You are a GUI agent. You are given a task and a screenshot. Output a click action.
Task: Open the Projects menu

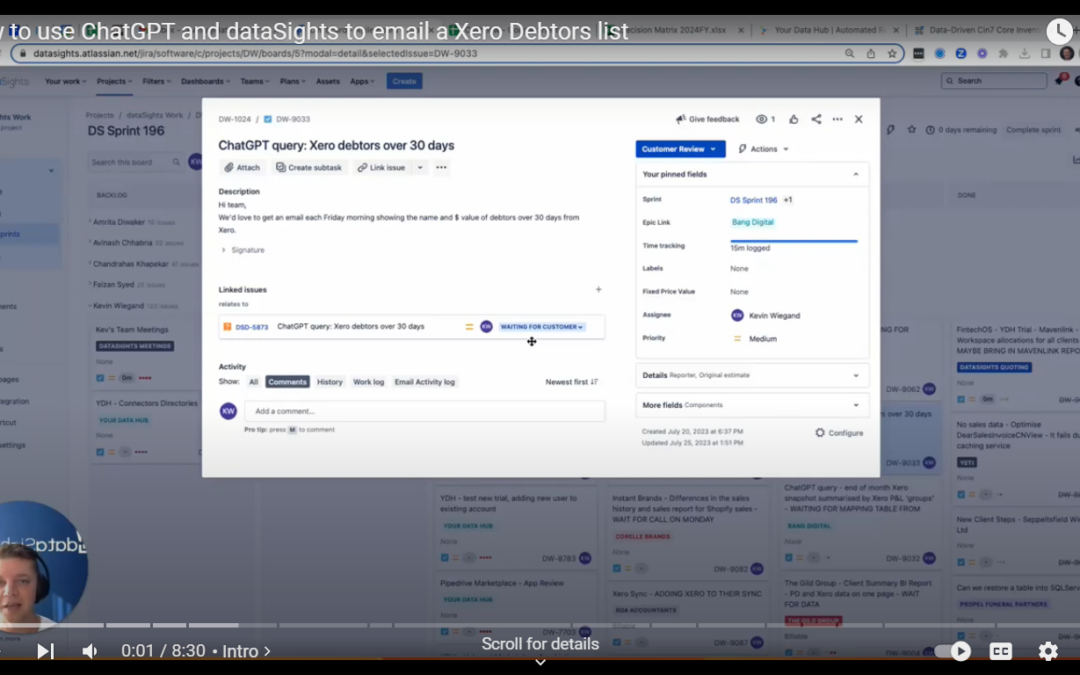[114, 81]
